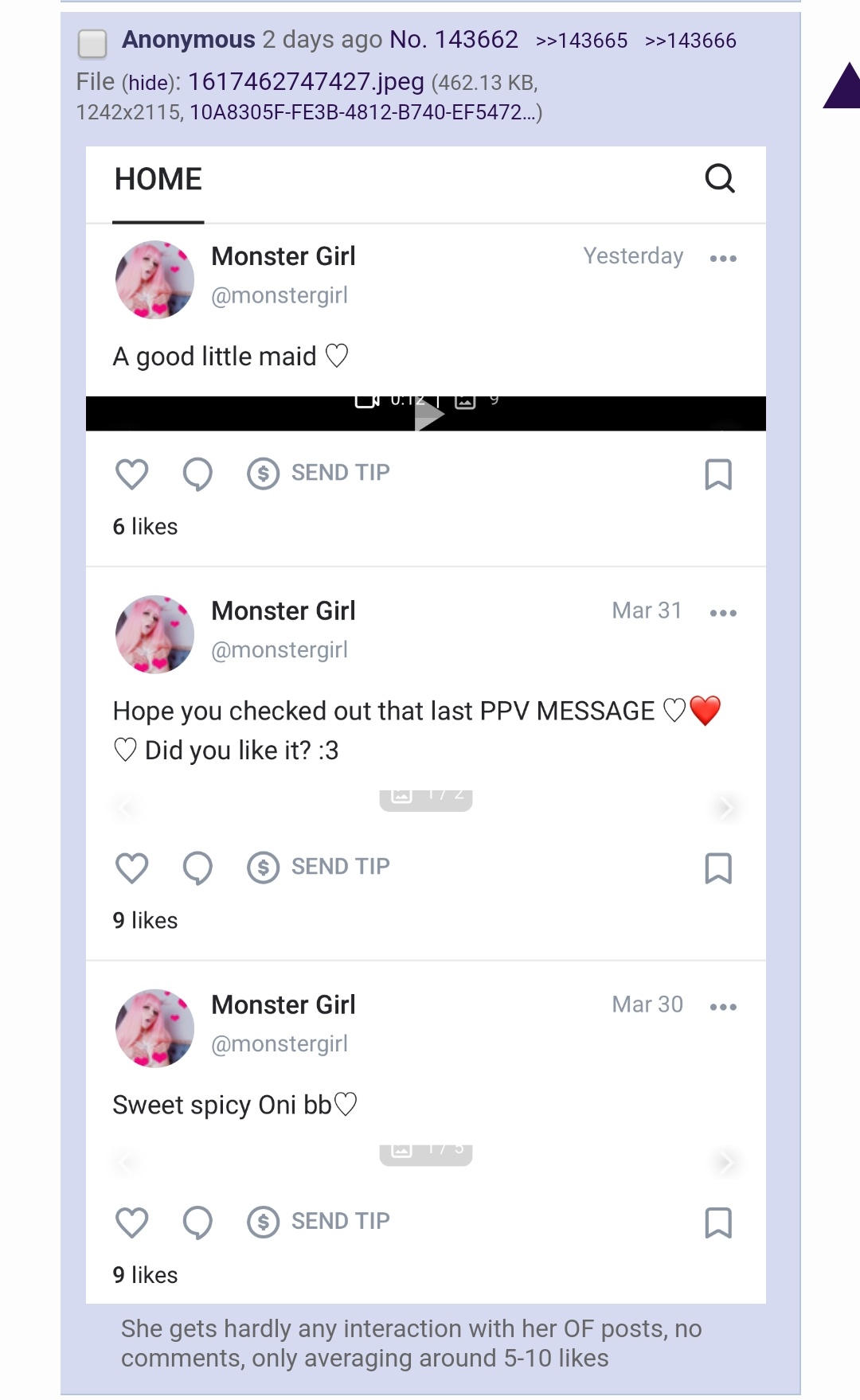Follow reply link >>143665
This screenshot has height=1400, width=860.
tap(581, 41)
